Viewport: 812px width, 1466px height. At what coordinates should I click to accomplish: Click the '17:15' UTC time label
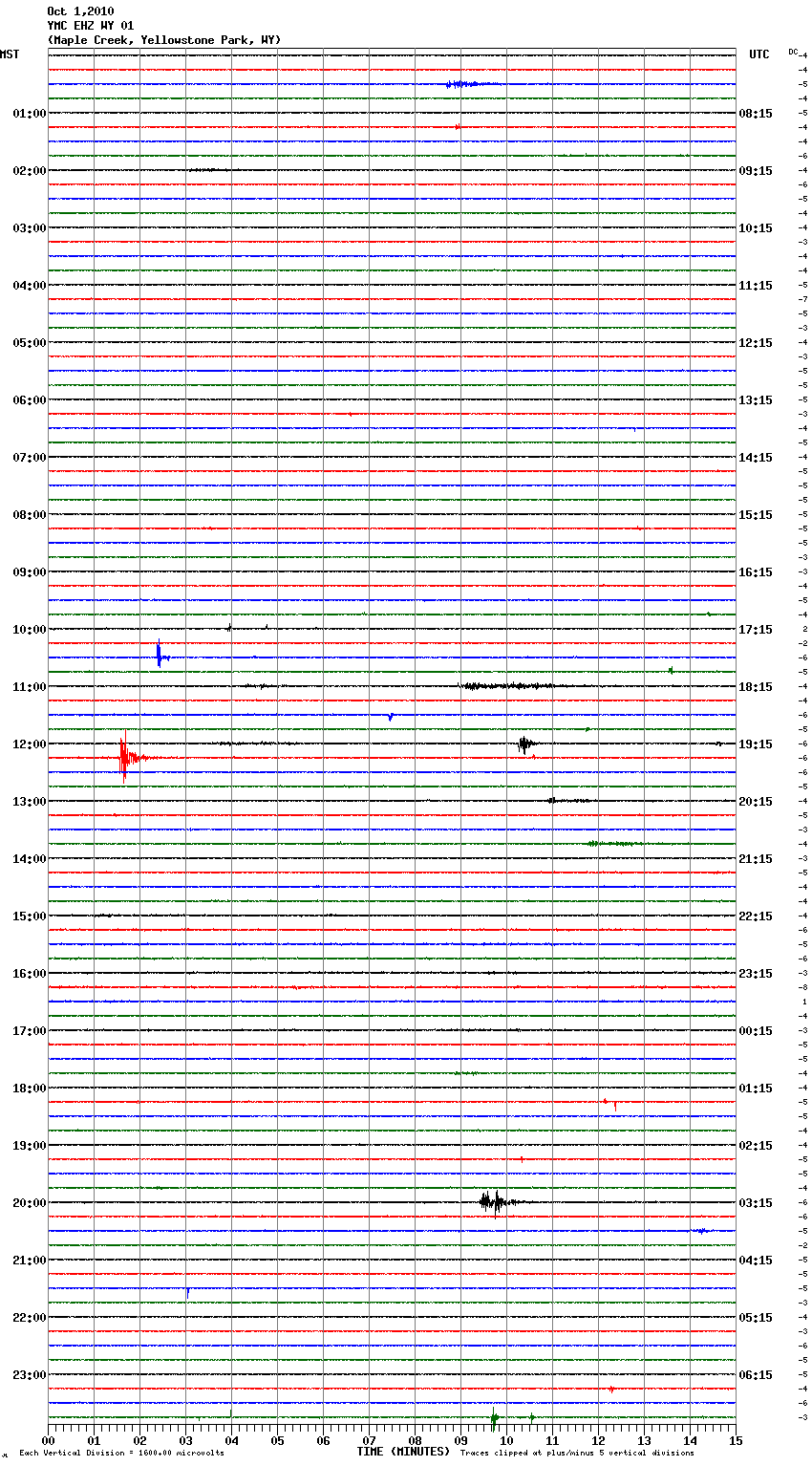(x=756, y=630)
